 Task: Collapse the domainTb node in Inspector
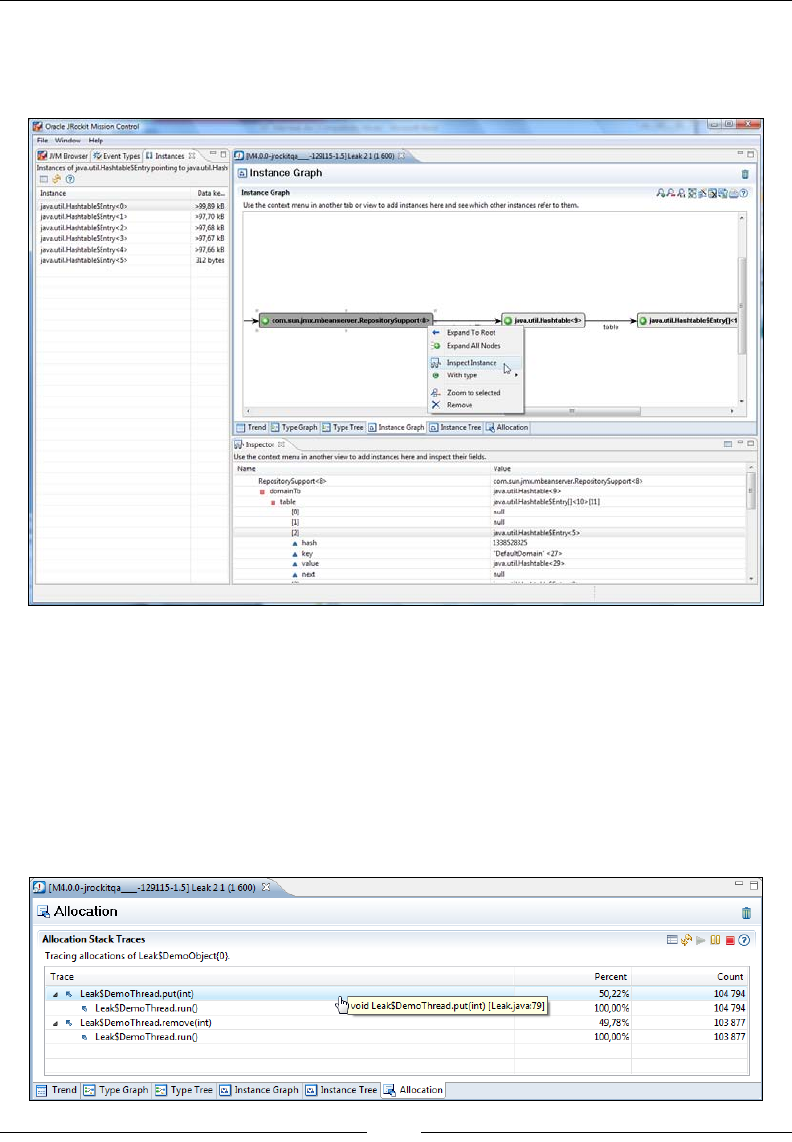(262, 492)
